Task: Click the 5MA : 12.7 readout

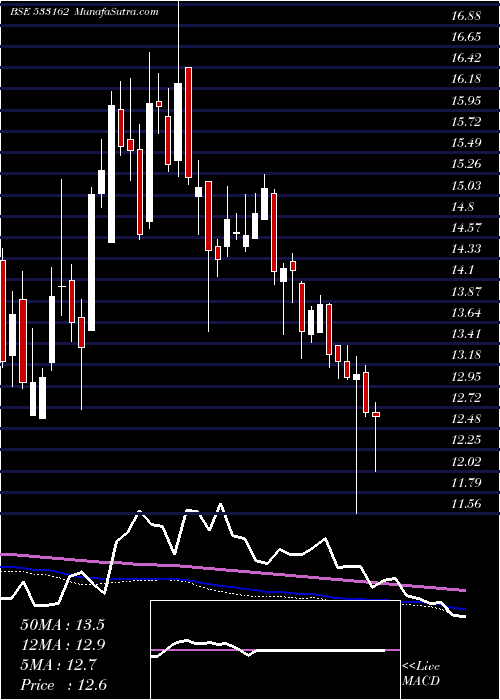Action: point(58,665)
